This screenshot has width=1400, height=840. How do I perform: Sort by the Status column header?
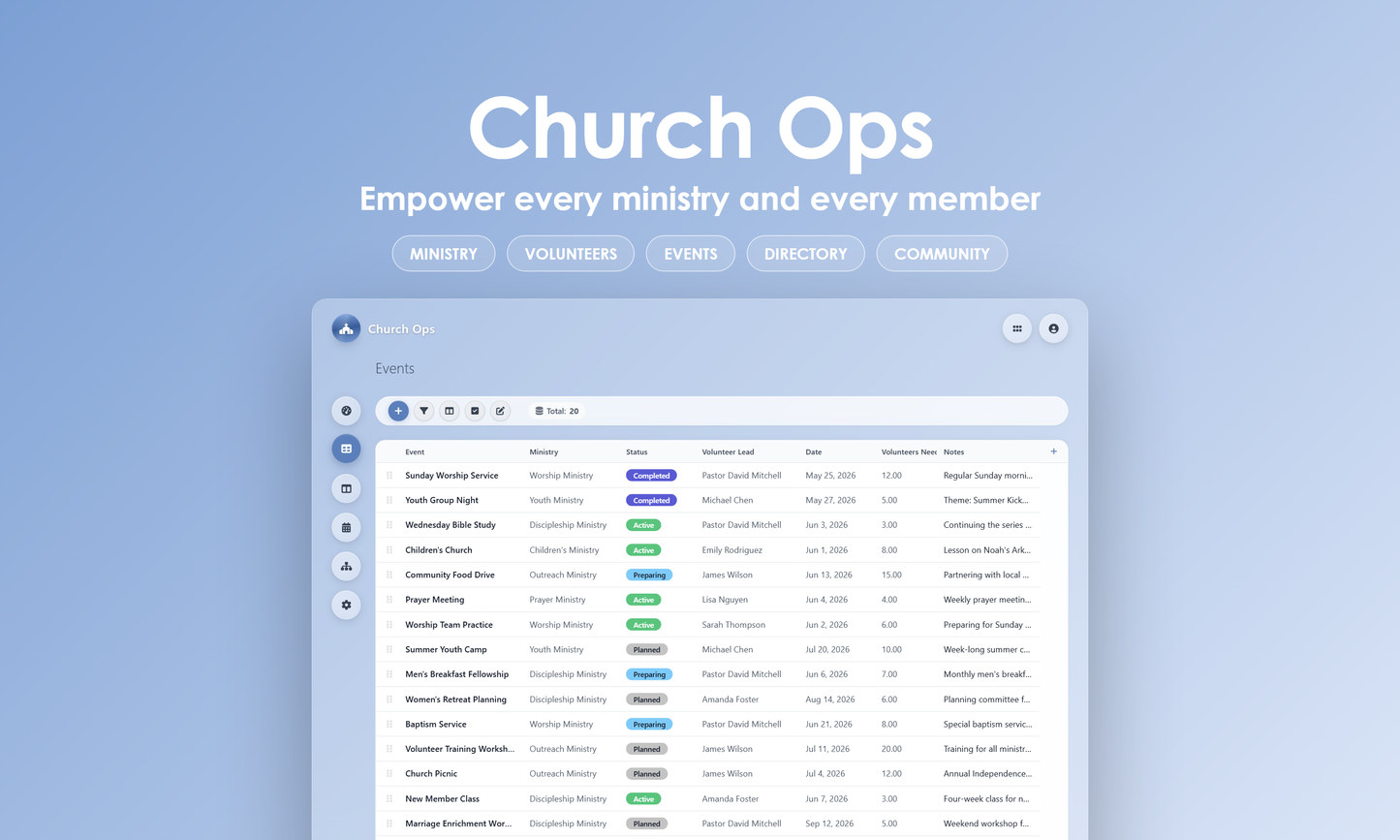[637, 452]
